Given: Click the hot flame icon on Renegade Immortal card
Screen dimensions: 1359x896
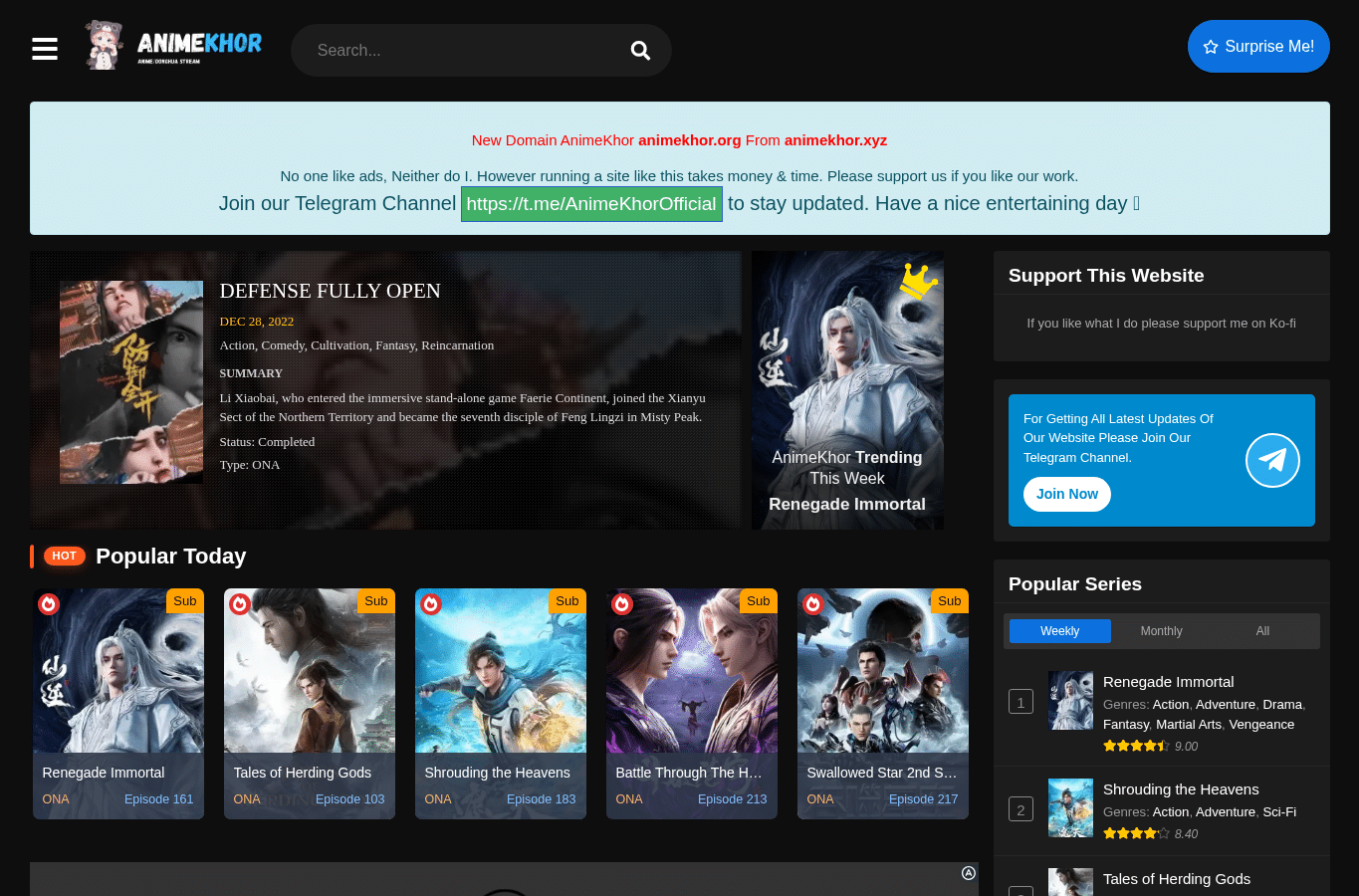Looking at the screenshot, I should pos(49,603).
